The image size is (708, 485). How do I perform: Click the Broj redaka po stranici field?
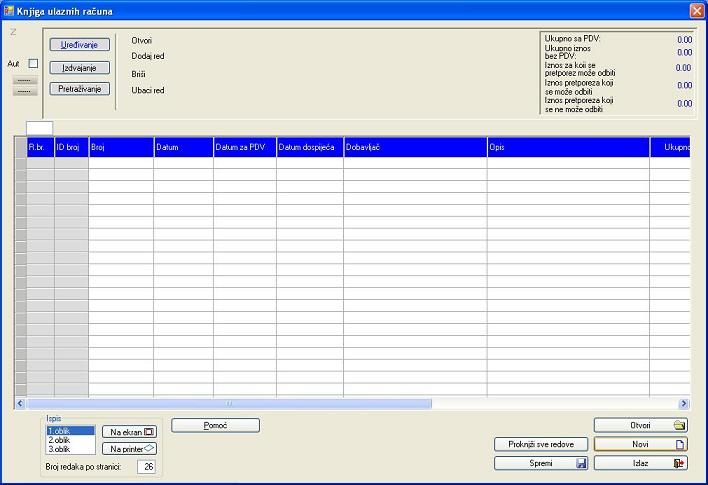click(146, 466)
